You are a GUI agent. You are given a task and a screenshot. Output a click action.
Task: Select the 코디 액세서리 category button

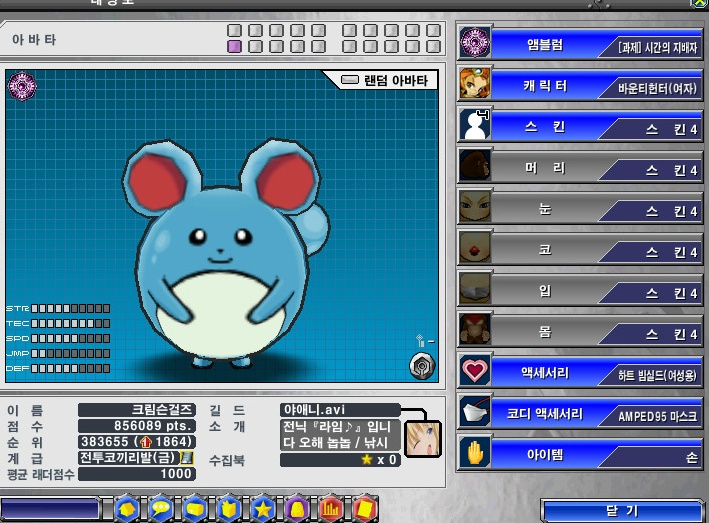pos(545,414)
